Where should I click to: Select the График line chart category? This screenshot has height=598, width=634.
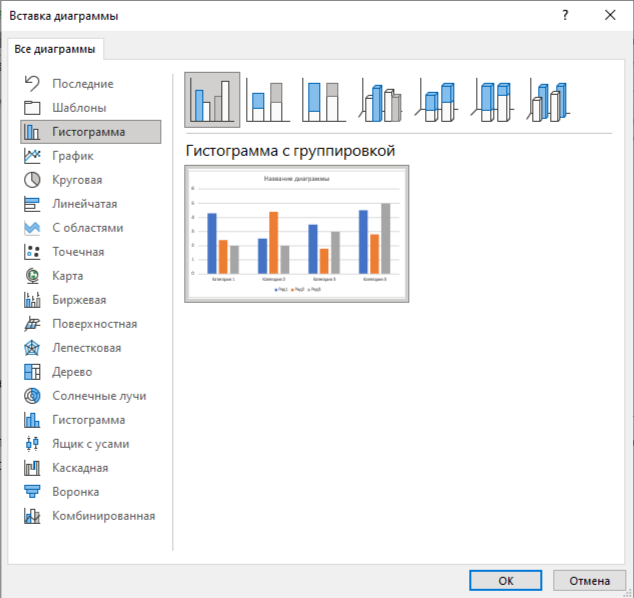coord(73,156)
